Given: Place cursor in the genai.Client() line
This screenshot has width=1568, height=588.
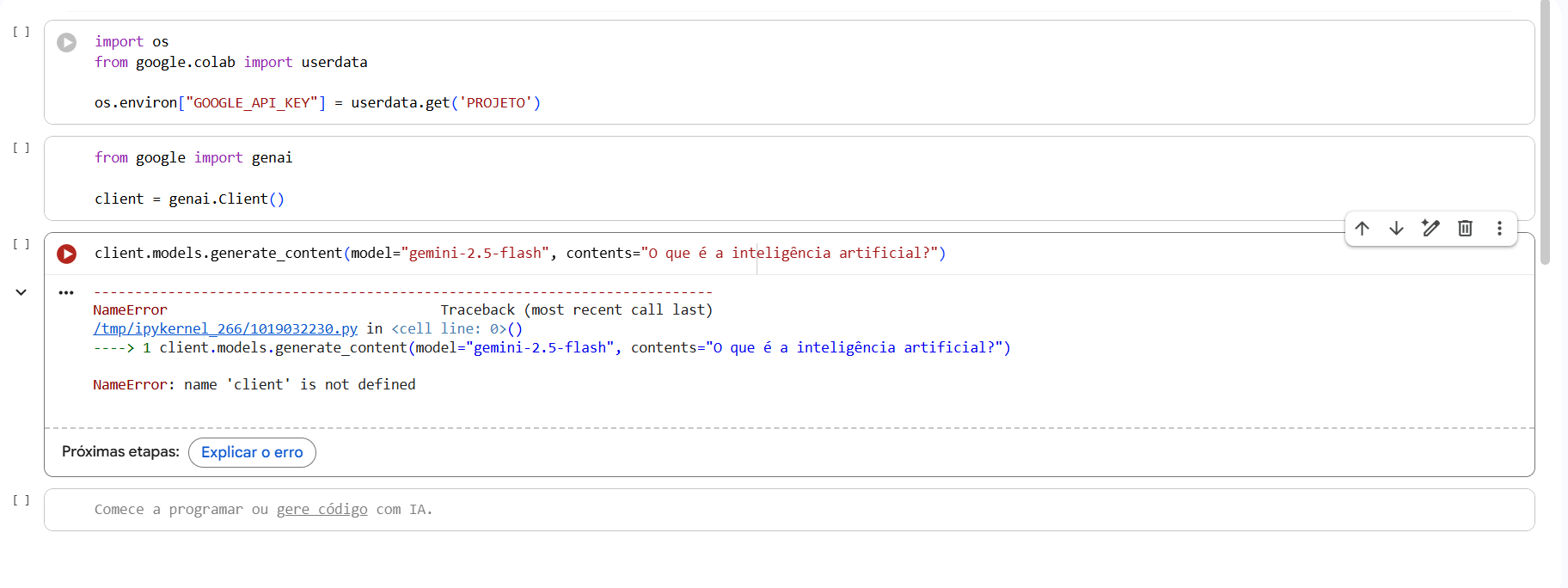Looking at the screenshot, I should [189, 199].
